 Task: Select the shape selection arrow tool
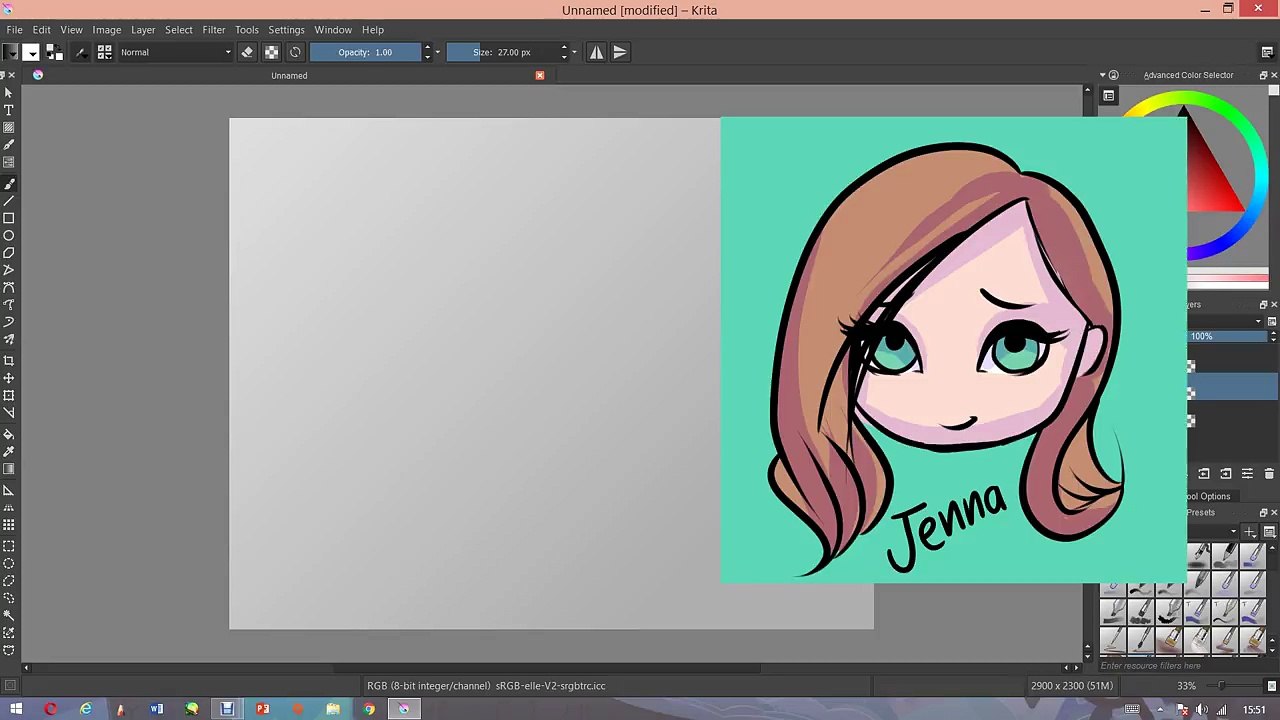[9, 92]
